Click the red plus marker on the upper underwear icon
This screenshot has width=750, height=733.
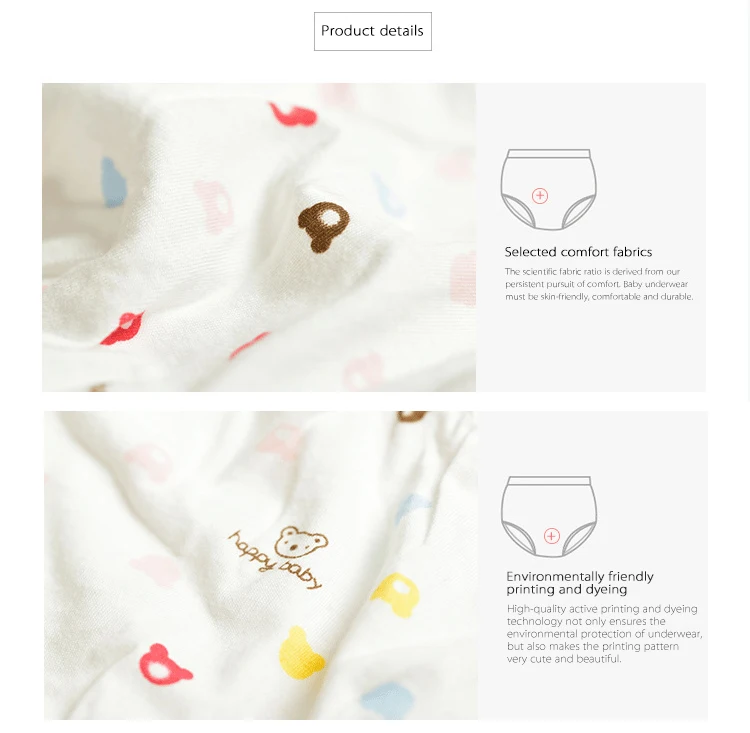point(540,196)
